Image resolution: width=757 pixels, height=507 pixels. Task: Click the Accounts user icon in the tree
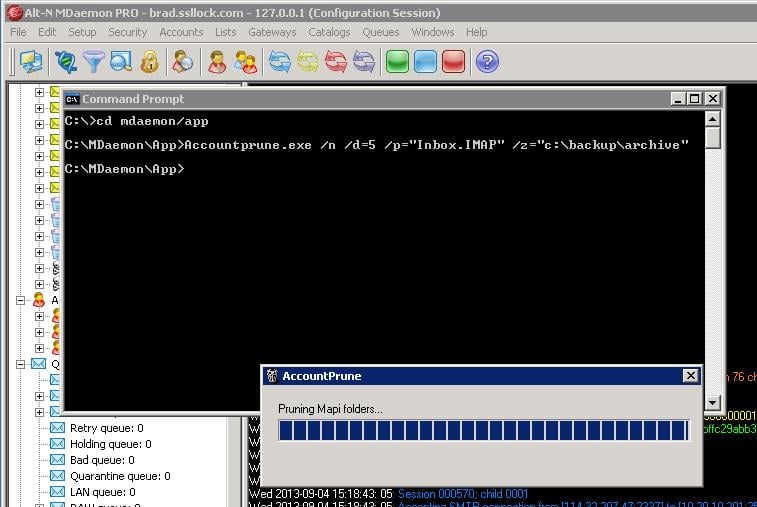(x=39, y=300)
